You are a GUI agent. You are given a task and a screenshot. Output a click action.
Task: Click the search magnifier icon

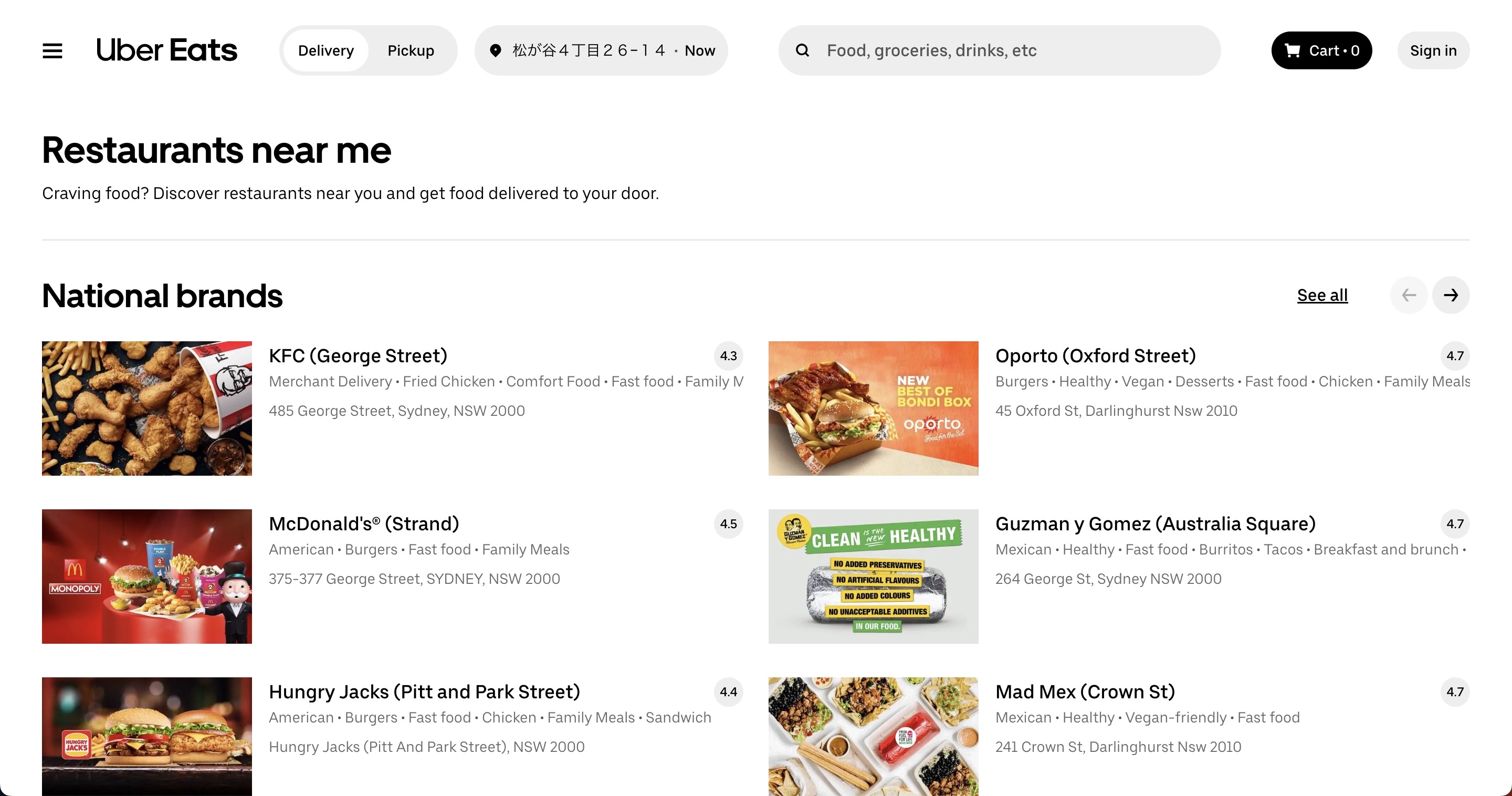[x=802, y=50]
